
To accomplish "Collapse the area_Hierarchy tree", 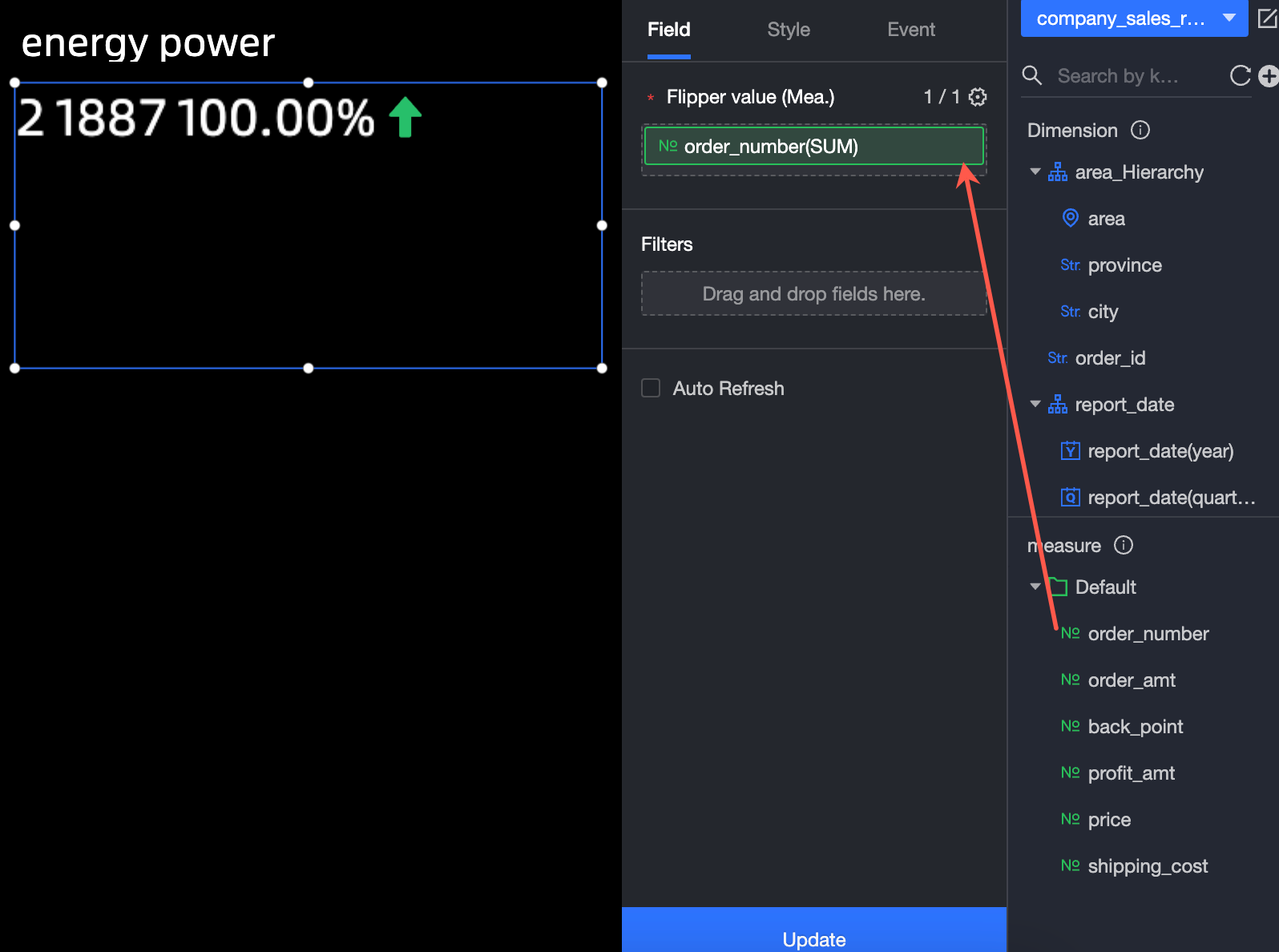I will (x=1035, y=171).
